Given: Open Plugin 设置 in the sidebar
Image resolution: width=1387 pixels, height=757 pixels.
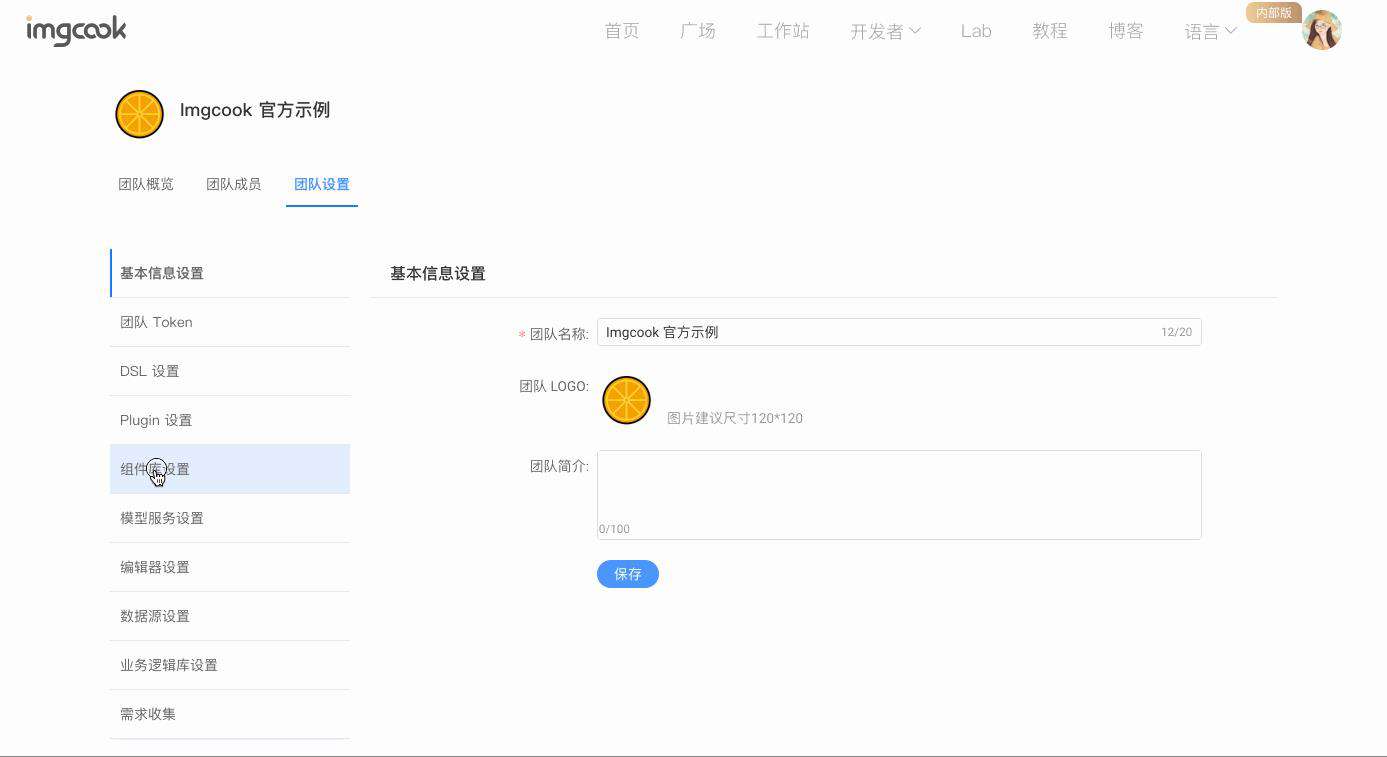Looking at the screenshot, I should point(230,420).
